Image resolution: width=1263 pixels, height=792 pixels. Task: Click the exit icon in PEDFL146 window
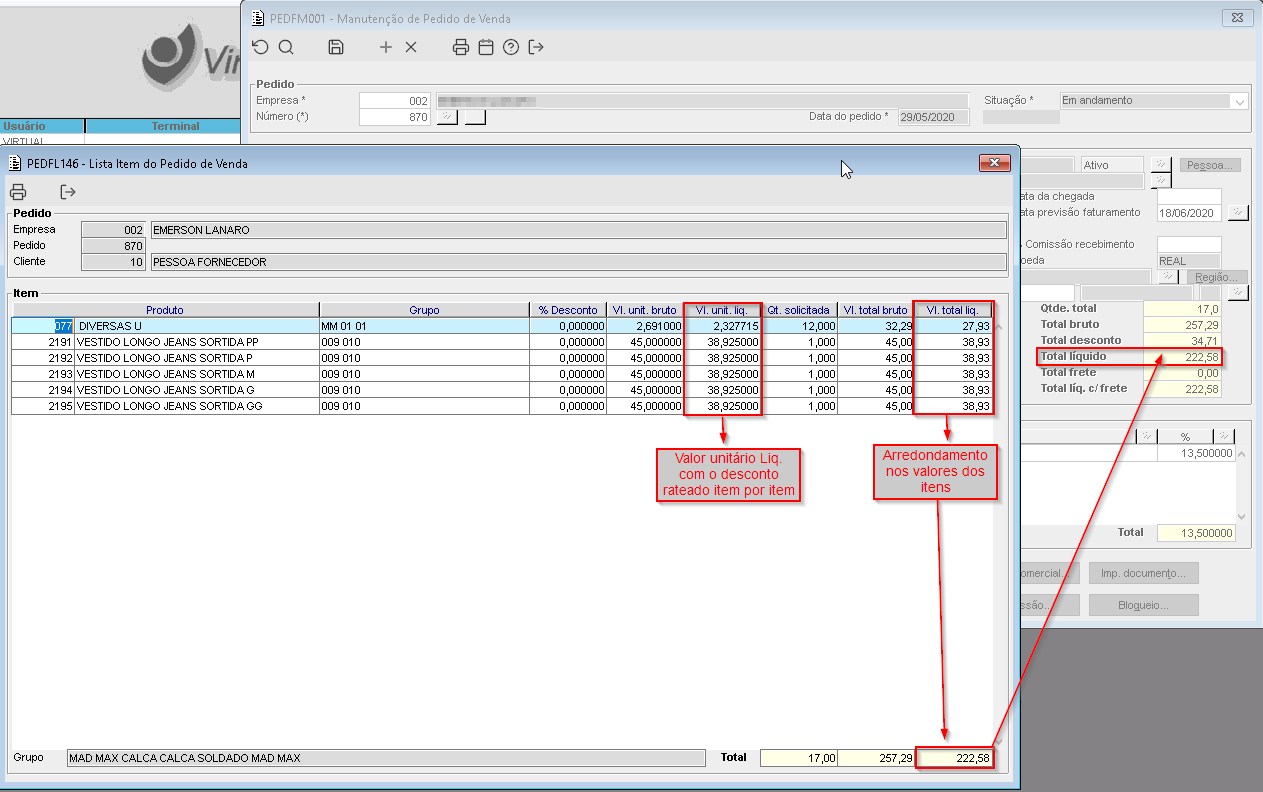click(x=68, y=192)
